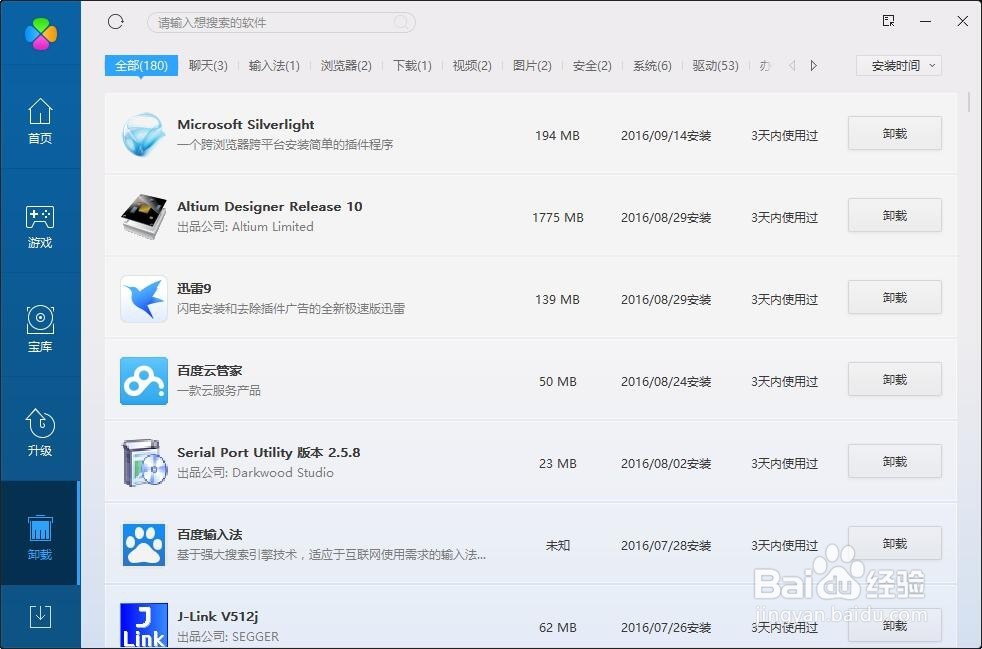Click the 未知 size value
Screen dimensions: 982x649
point(557,546)
